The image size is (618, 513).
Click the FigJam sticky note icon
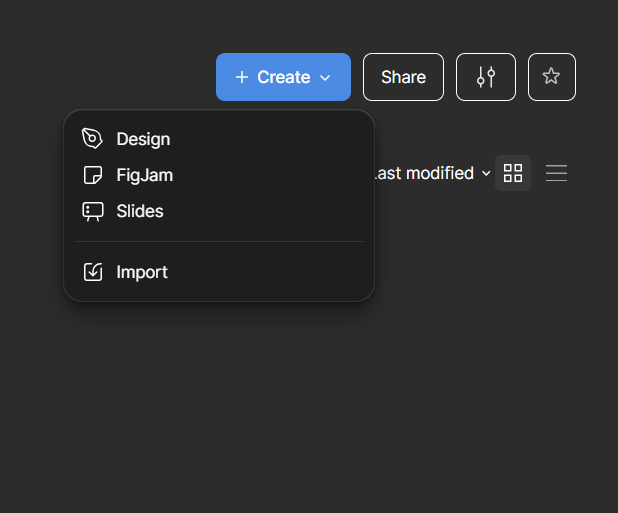(93, 175)
